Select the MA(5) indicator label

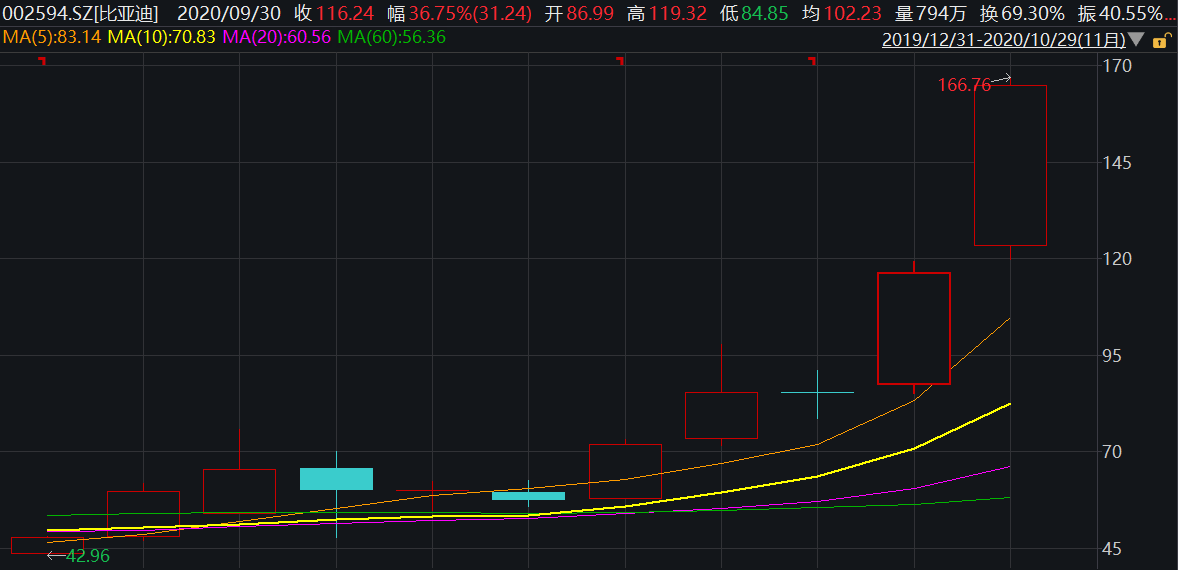coord(51,37)
